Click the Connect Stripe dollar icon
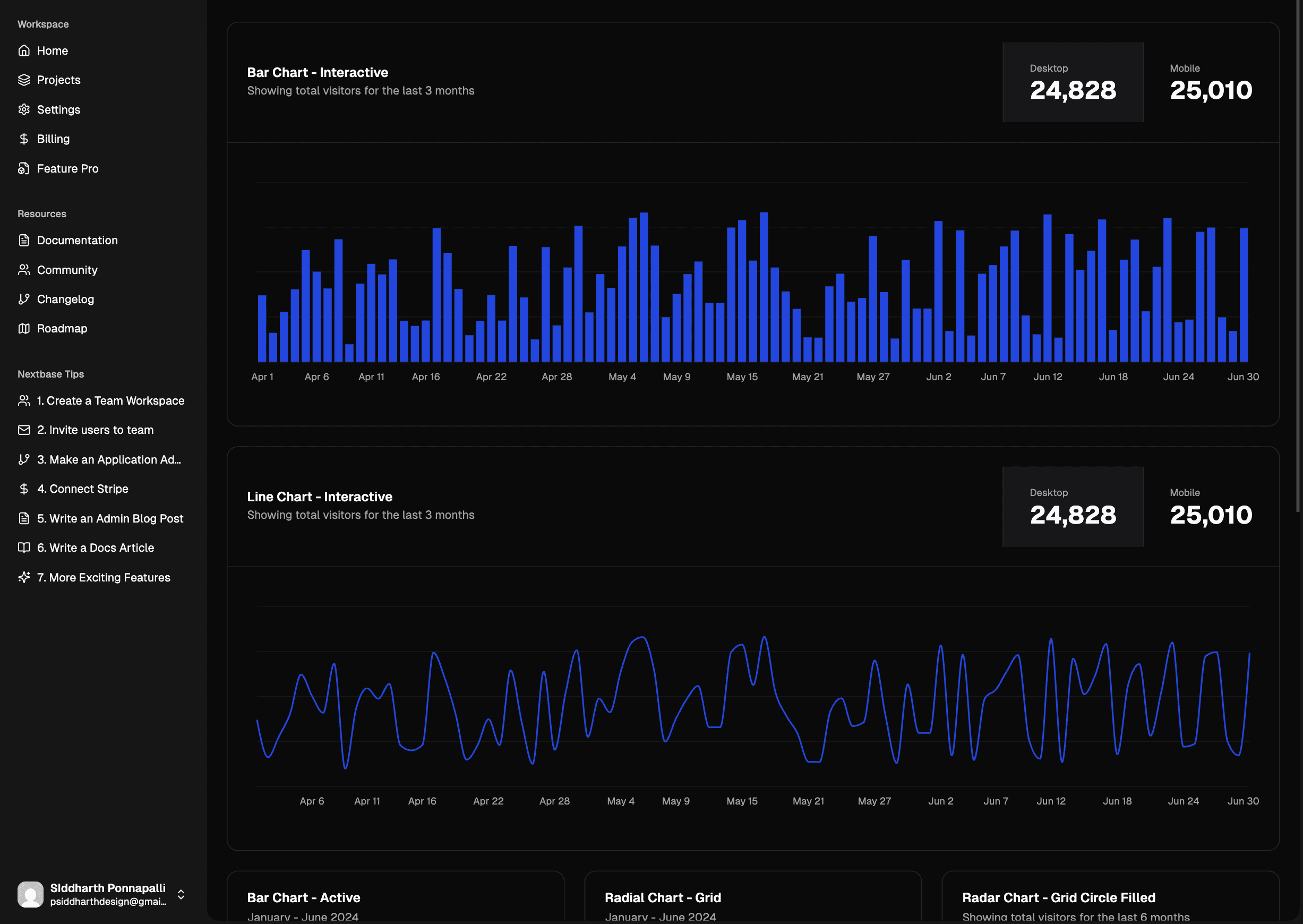Viewport: 1303px width, 924px height. [24, 489]
